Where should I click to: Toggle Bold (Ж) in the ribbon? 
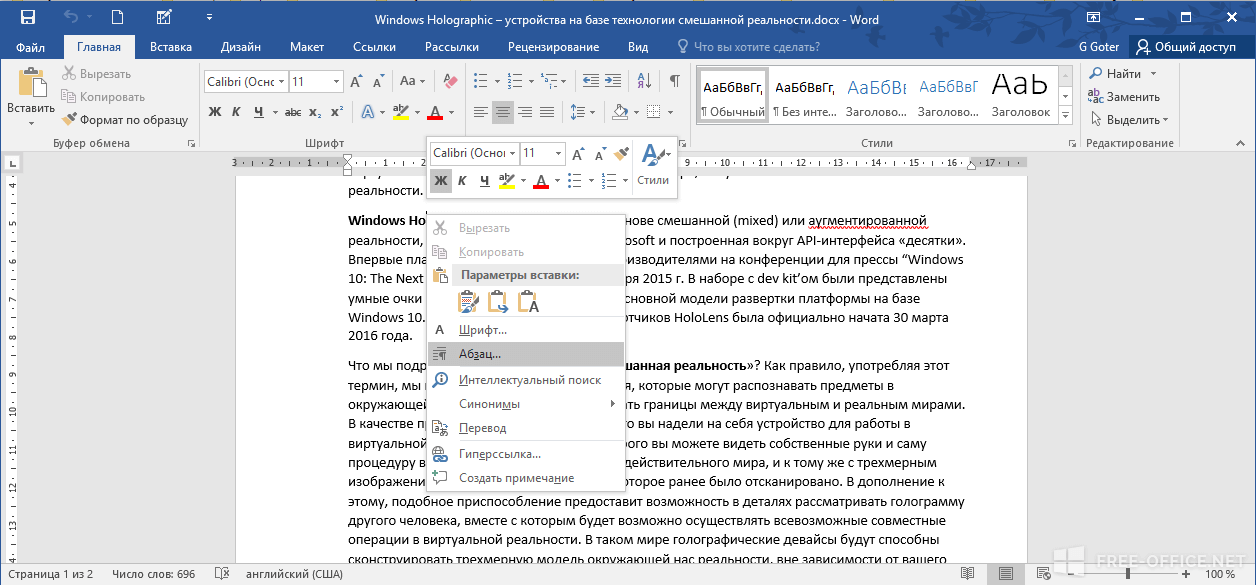click(x=215, y=112)
